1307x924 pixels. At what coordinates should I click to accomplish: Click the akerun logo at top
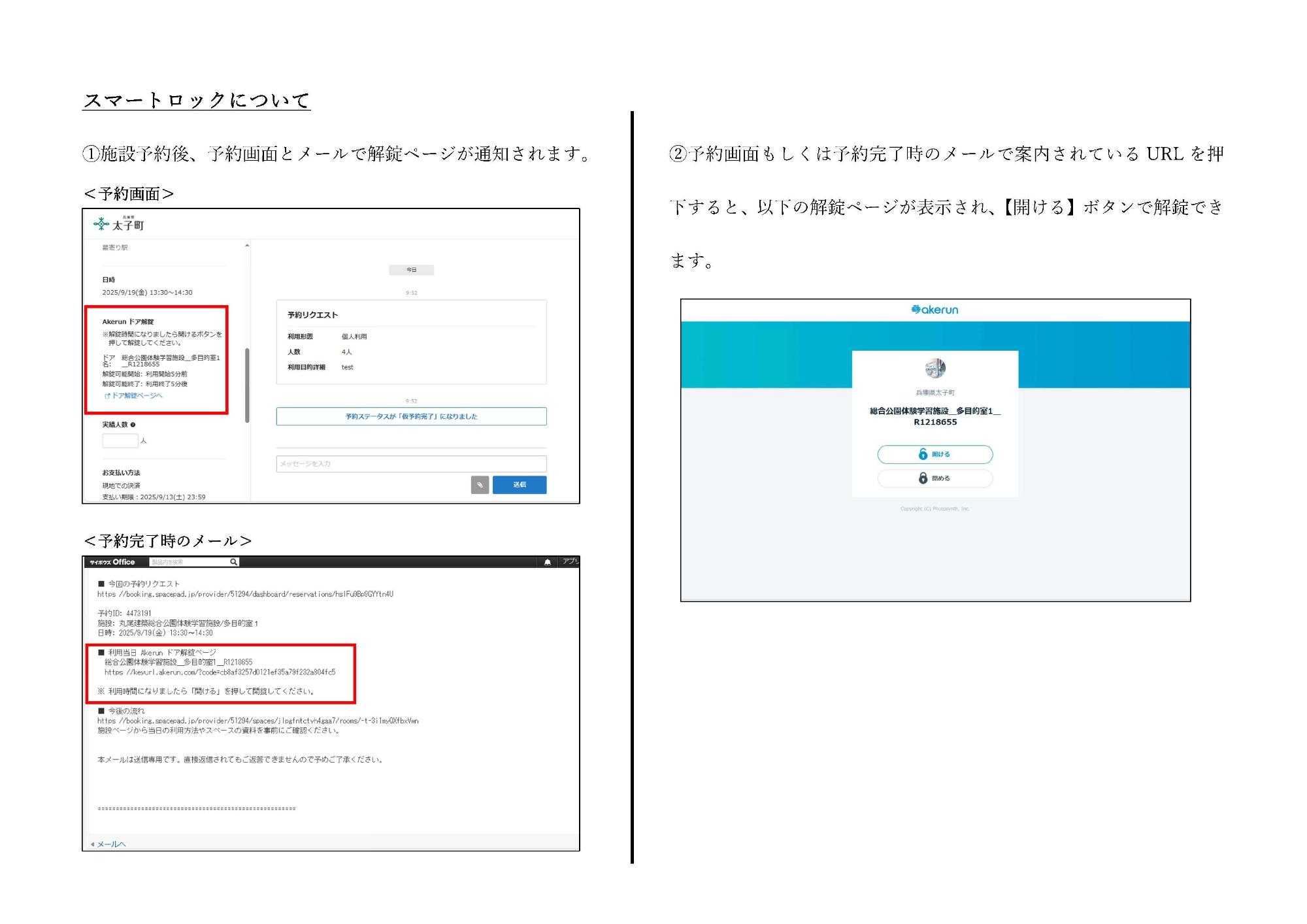(x=935, y=310)
